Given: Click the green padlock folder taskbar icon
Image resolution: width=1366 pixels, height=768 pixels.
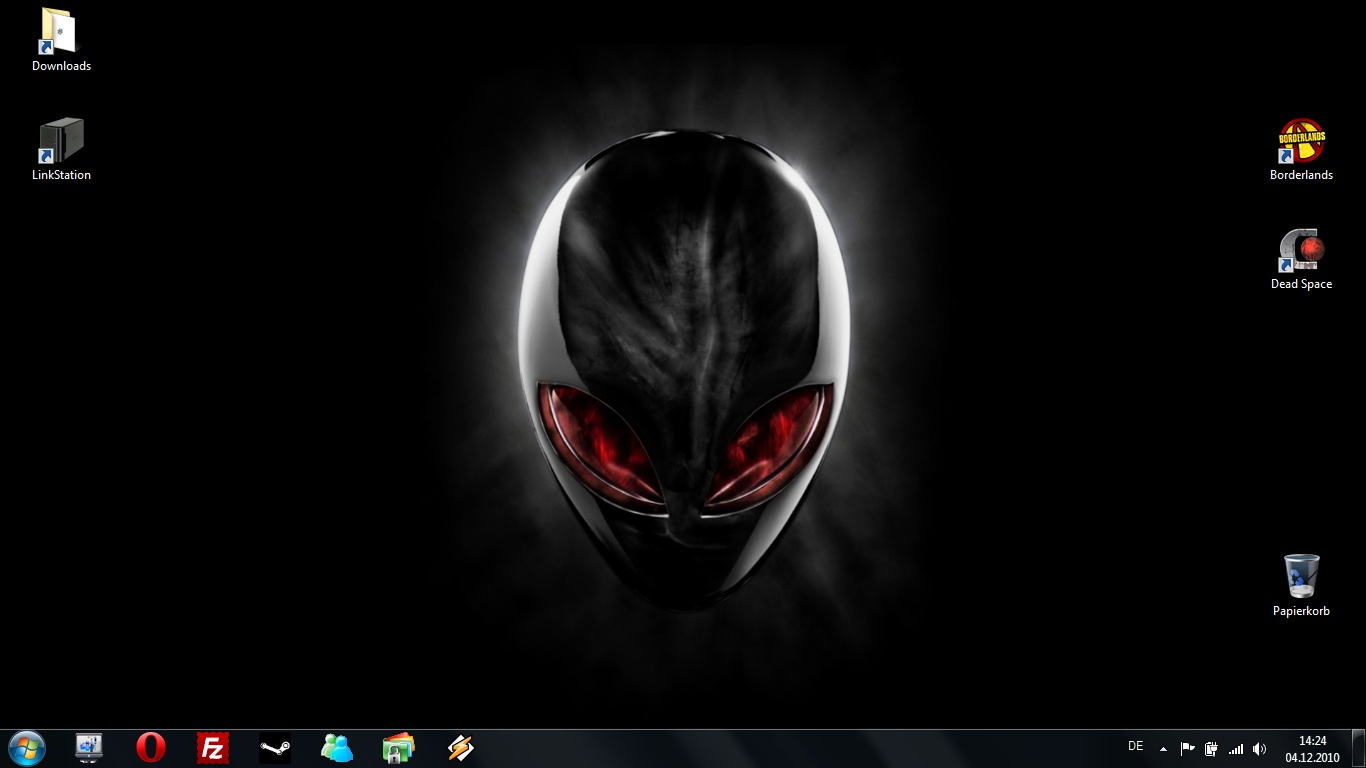Looking at the screenshot, I should coord(399,747).
